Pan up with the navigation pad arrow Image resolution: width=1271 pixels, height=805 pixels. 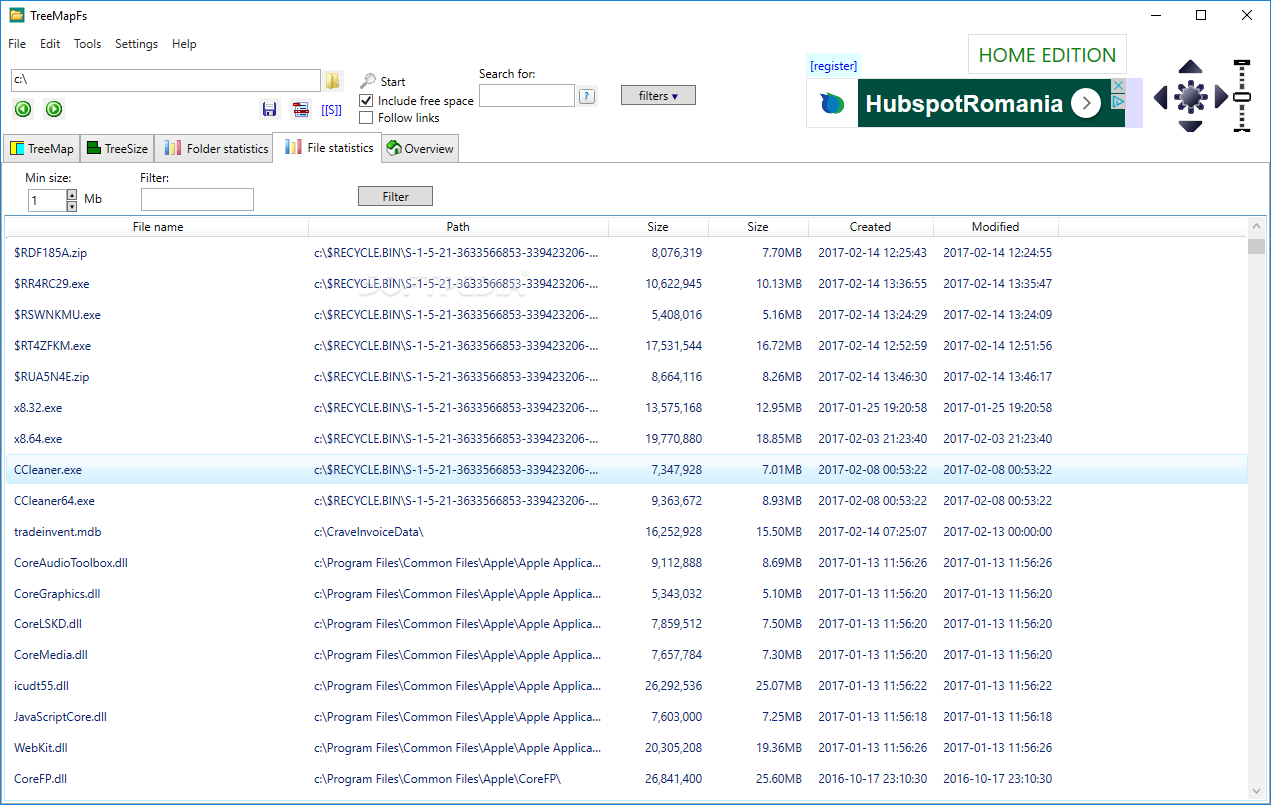[1190, 67]
